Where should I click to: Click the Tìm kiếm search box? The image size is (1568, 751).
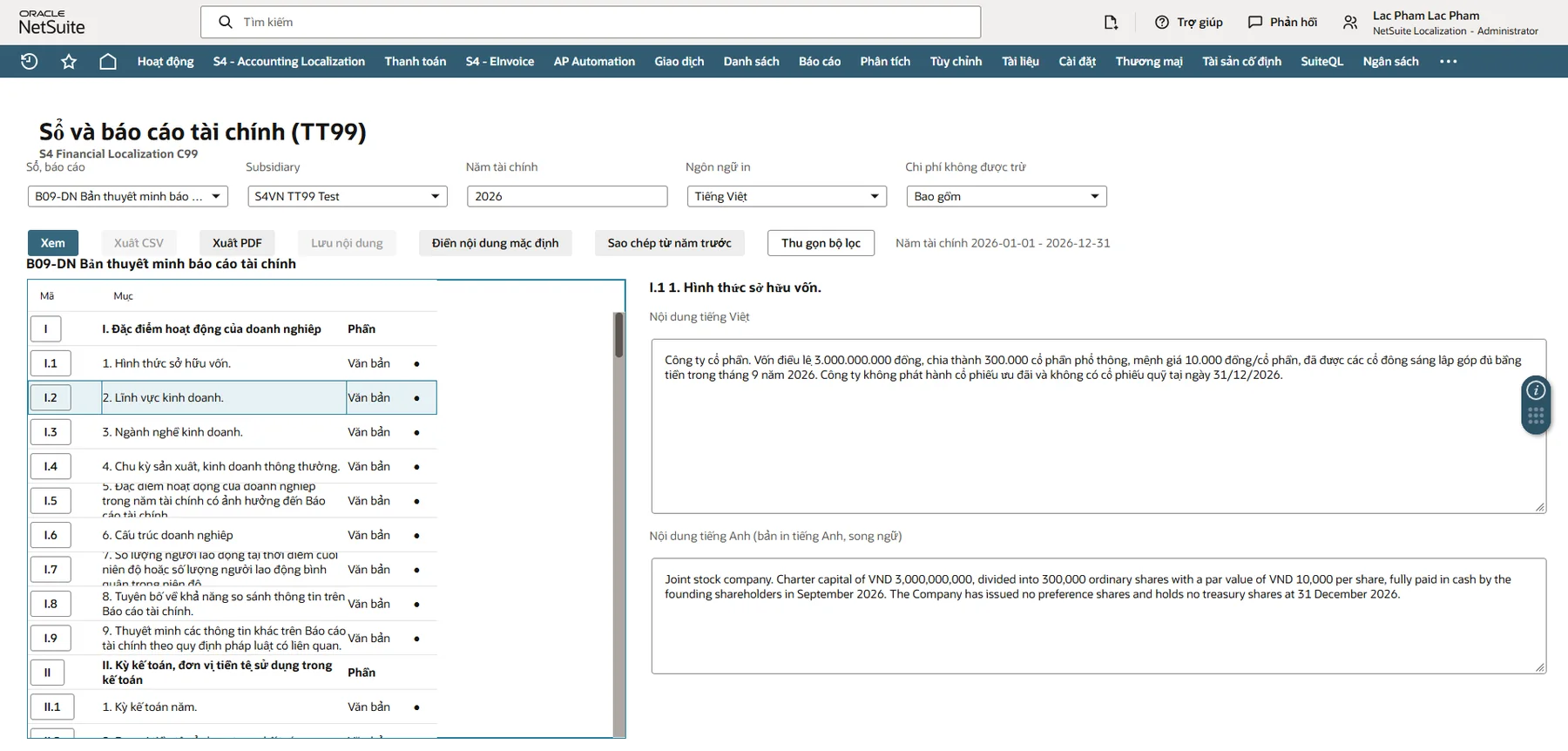(x=591, y=22)
